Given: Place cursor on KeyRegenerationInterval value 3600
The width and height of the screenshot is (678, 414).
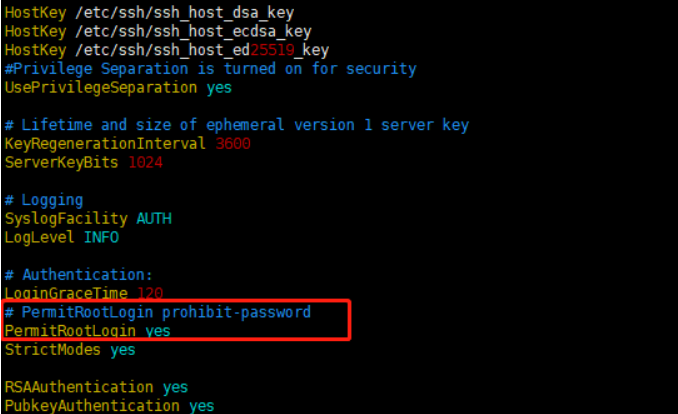Looking at the screenshot, I should [x=232, y=144].
